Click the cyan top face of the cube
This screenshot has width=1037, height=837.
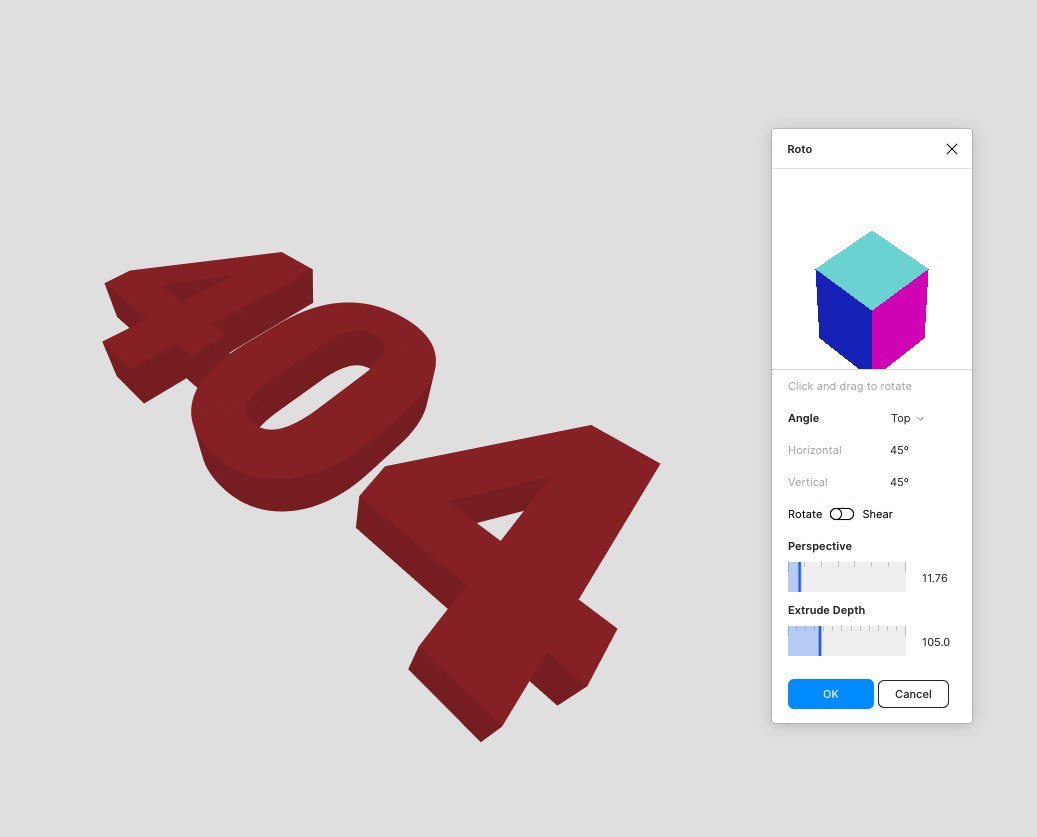[x=872, y=270]
